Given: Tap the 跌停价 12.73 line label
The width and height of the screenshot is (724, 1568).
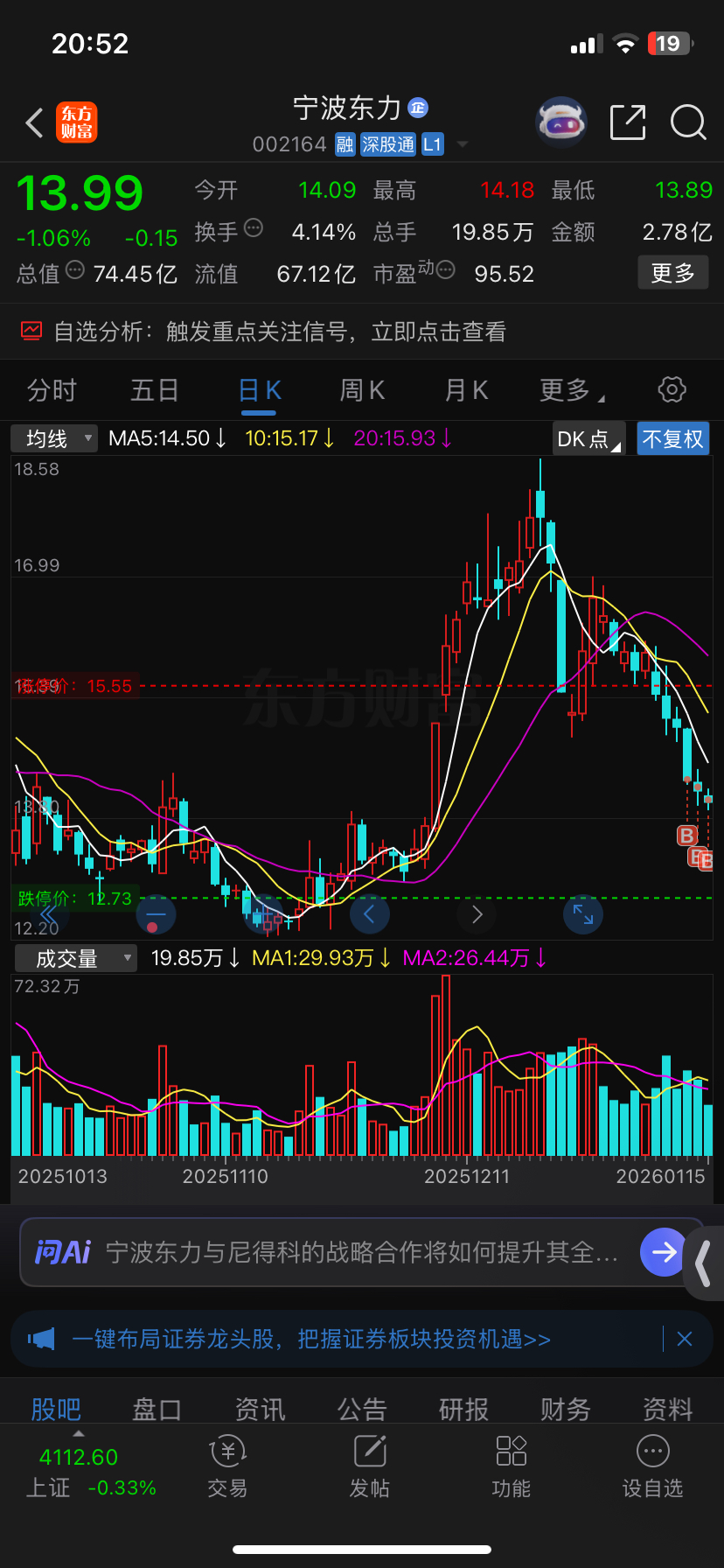Looking at the screenshot, I should point(74,899).
